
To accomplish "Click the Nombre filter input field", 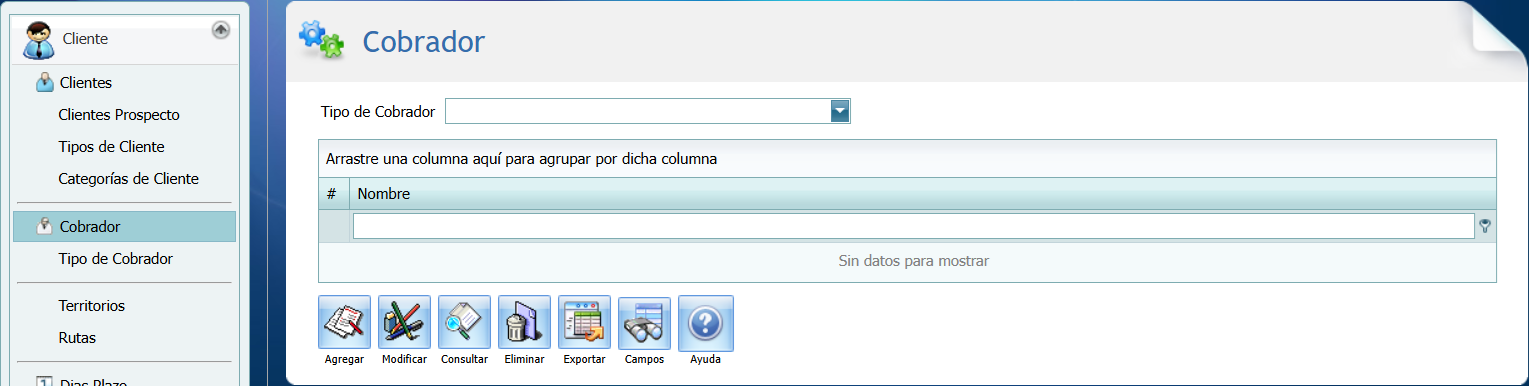I will pos(913,227).
